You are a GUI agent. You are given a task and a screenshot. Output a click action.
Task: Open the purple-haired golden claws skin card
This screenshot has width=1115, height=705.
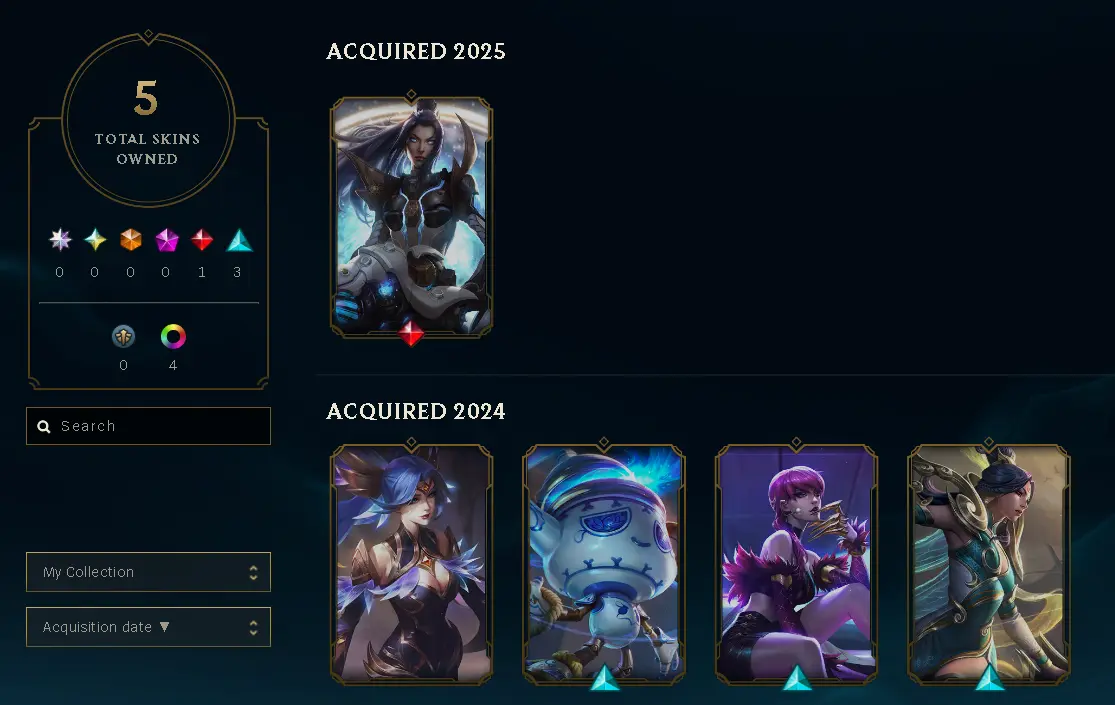tap(796, 565)
